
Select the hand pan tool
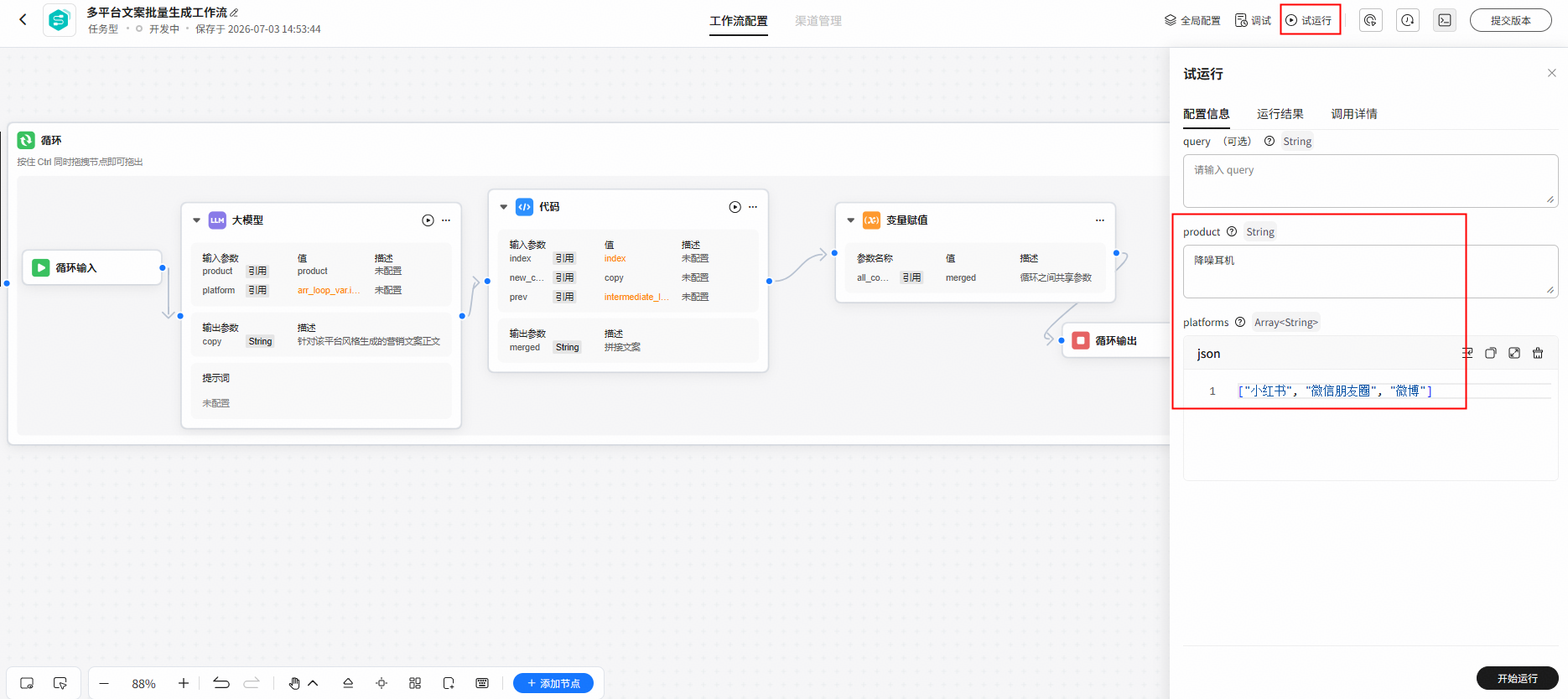tap(294, 683)
